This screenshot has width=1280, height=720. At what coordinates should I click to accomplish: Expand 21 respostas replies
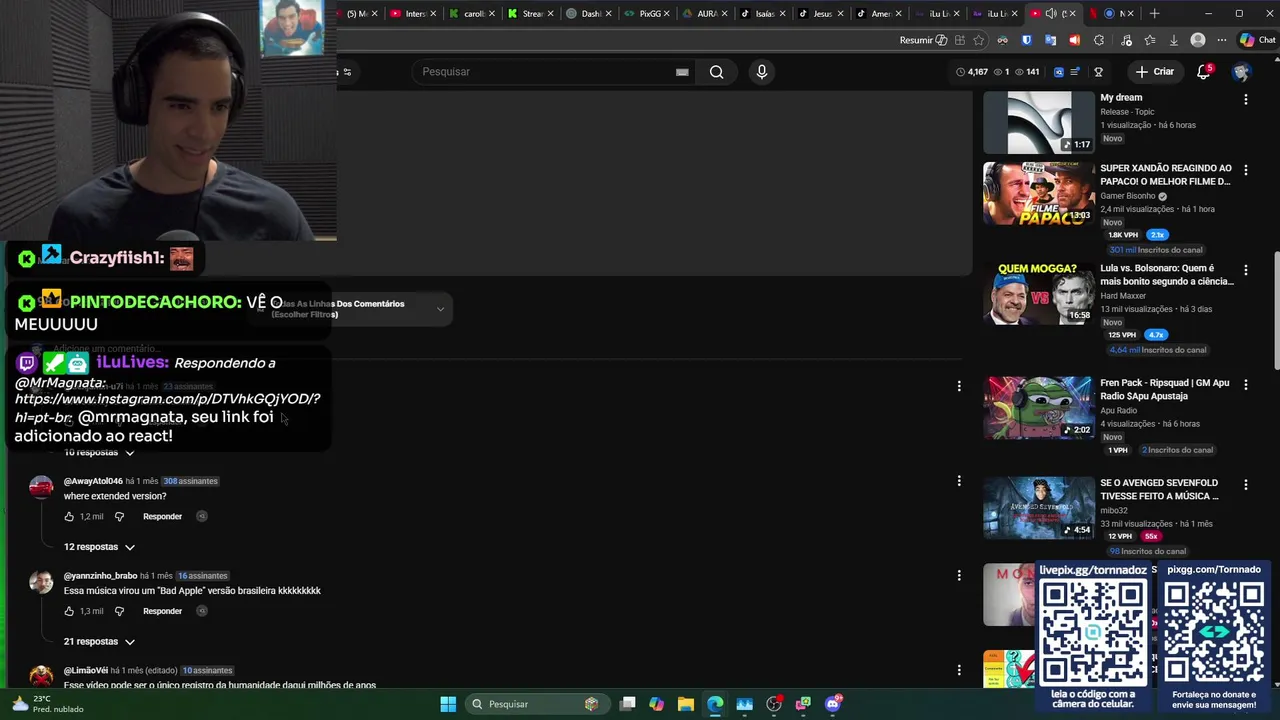pyautogui.click(x=99, y=642)
